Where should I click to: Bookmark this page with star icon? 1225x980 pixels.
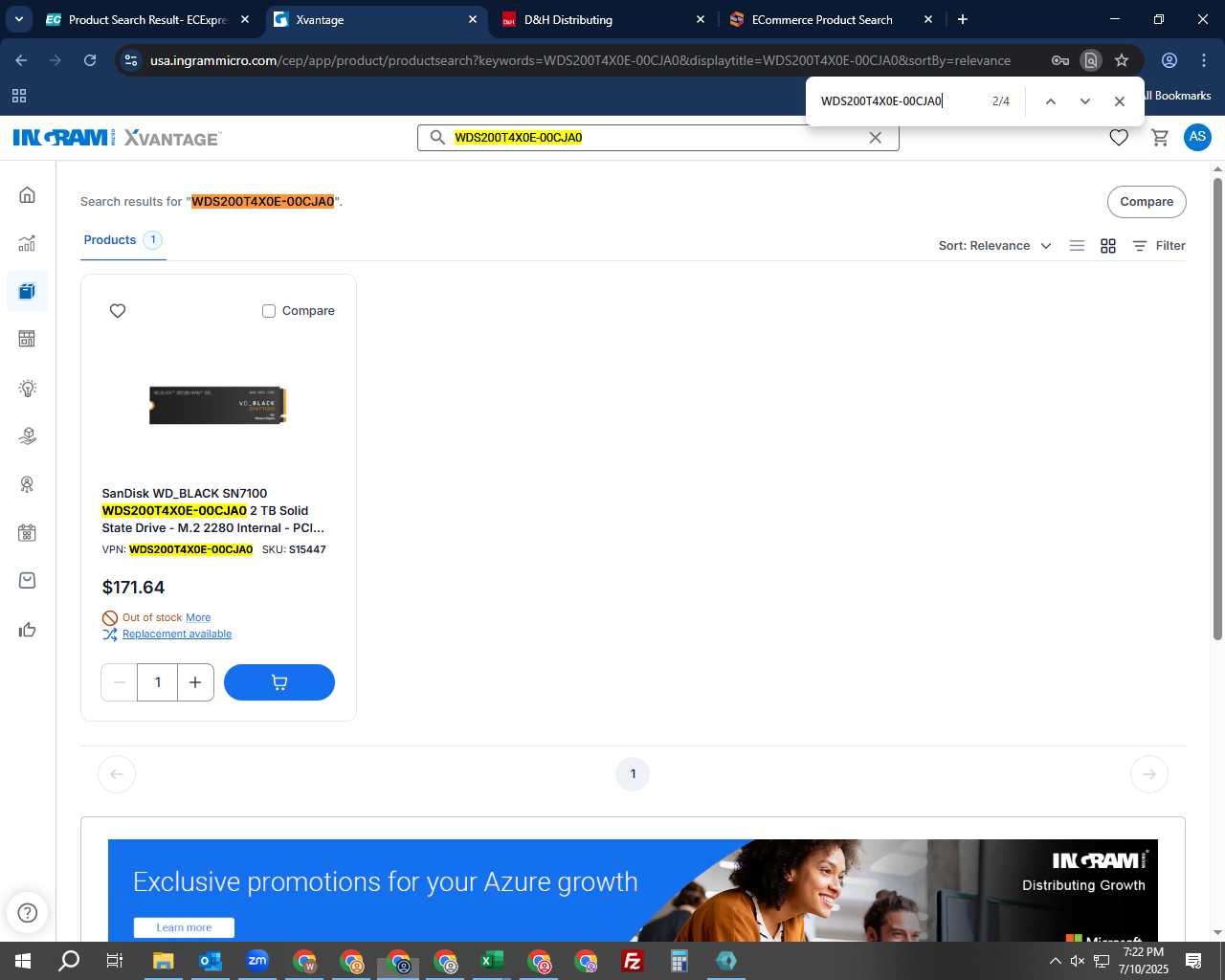1122,60
